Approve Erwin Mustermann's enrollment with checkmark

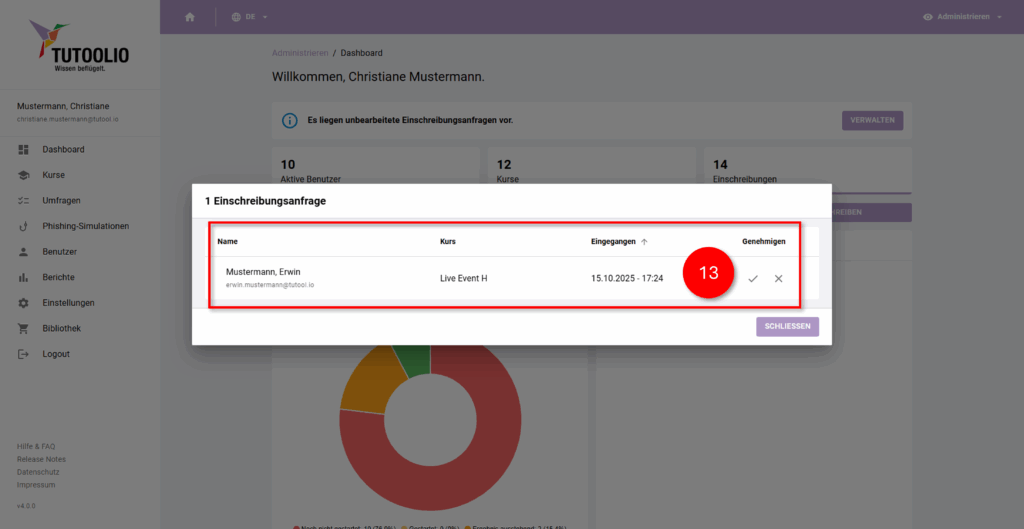tap(753, 279)
